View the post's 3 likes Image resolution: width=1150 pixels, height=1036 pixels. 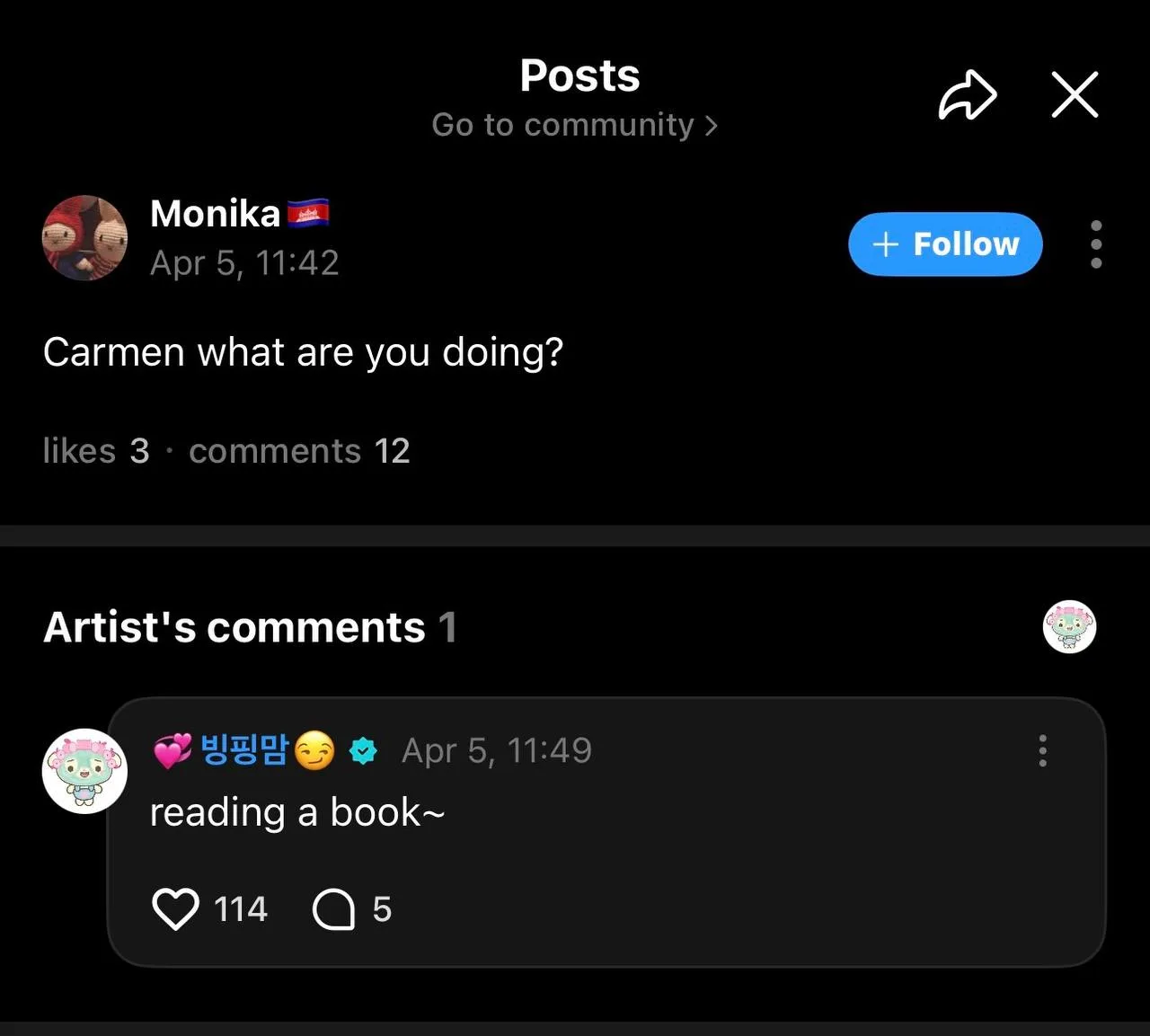coord(95,451)
